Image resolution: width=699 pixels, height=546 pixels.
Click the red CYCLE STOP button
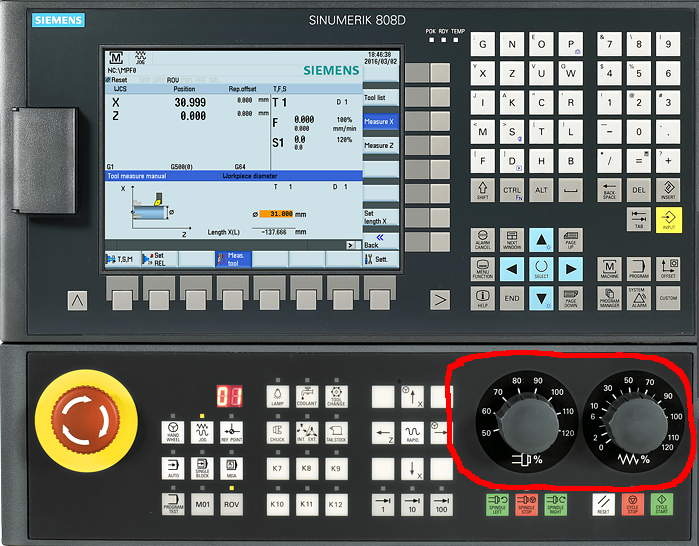(633, 504)
